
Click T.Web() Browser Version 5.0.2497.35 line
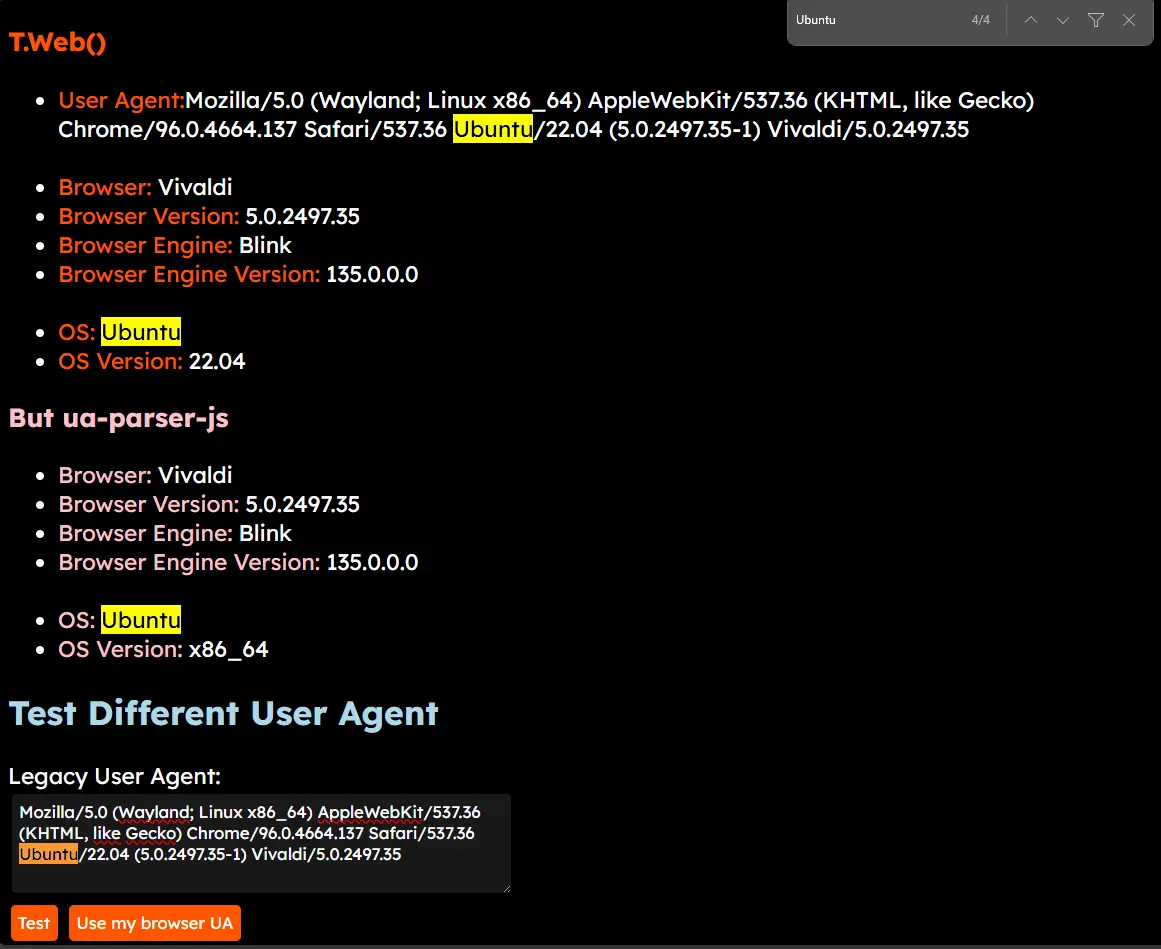(x=209, y=216)
